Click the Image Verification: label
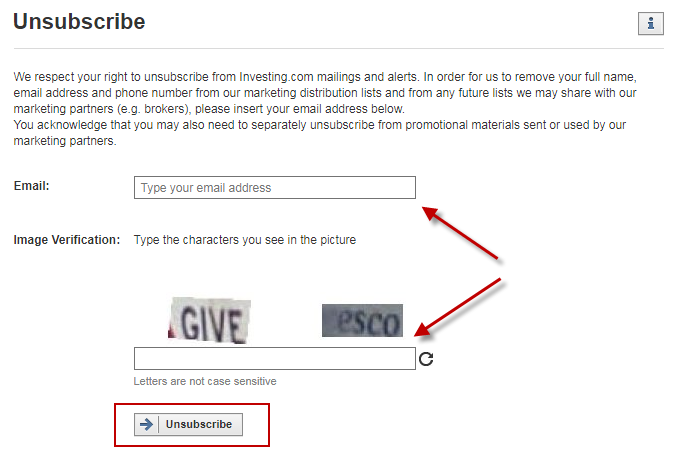 67,240
